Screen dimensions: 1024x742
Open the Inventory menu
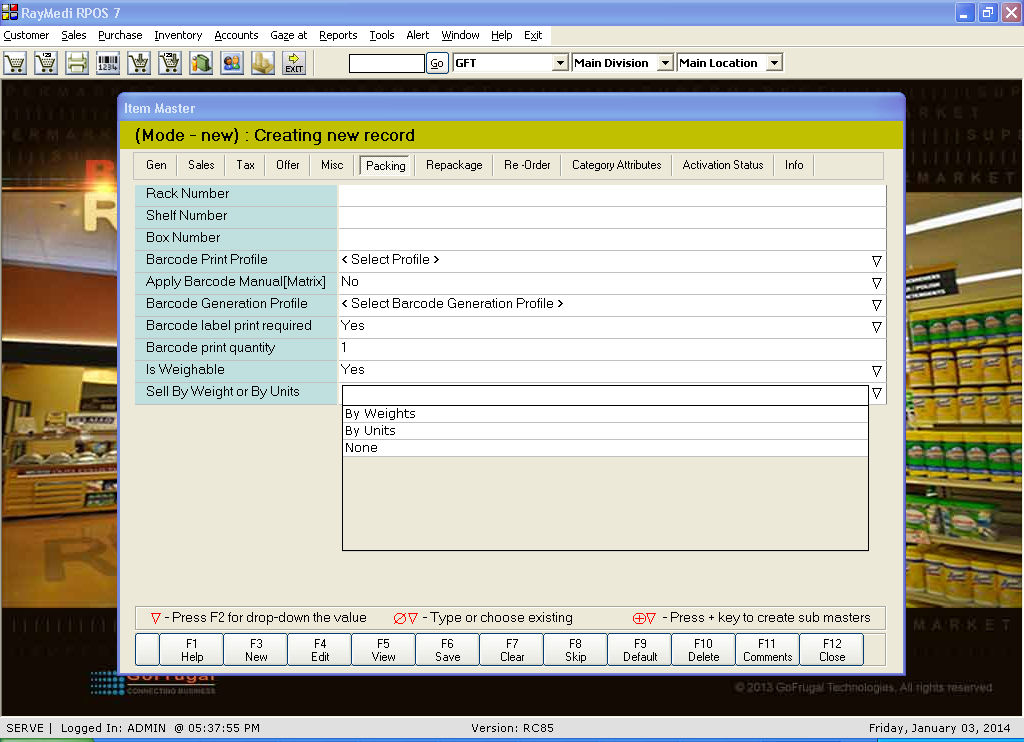click(178, 35)
